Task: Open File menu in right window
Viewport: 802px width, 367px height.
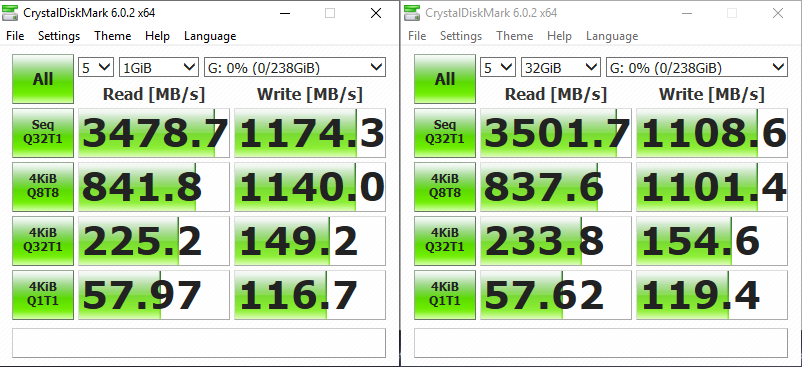Action: [417, 36]
